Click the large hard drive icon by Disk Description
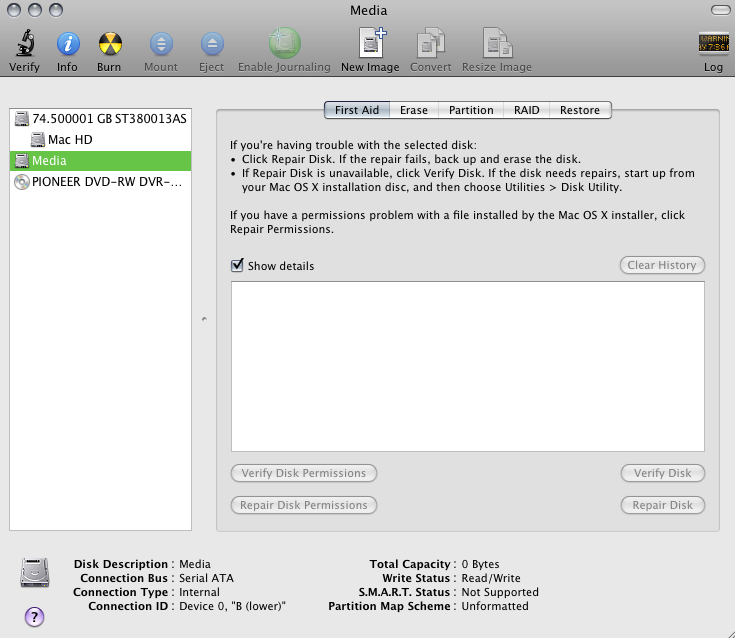 coord(35,573)
